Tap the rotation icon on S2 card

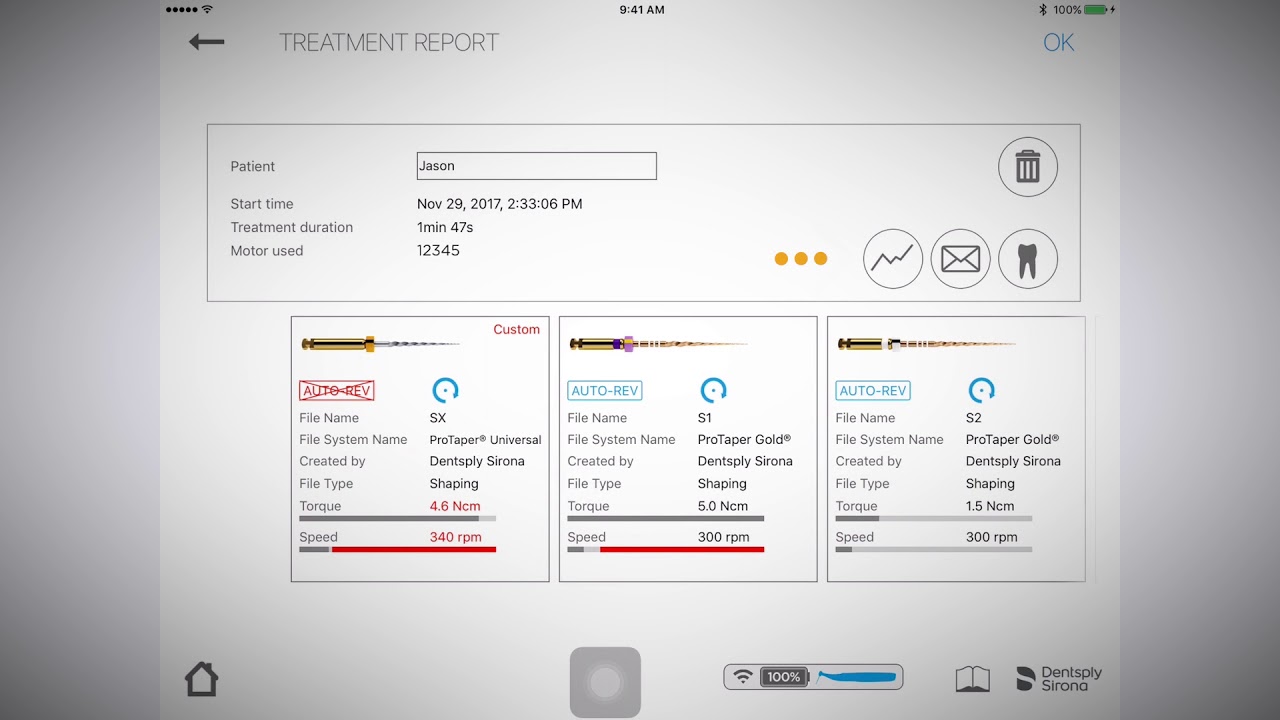(982, 390)
